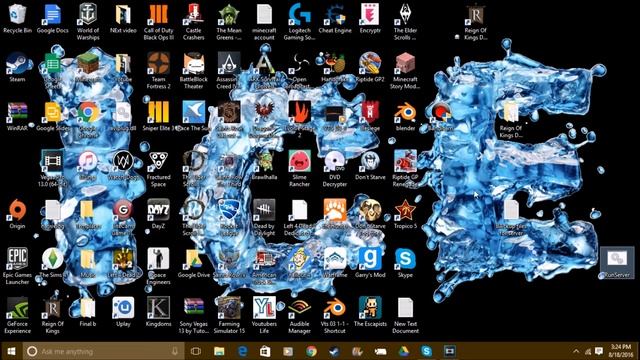Image resolution: width=640 pixels, height=360 pixels.
Task: Select the Space Engineers icon
Action: [x=158, y=267]
